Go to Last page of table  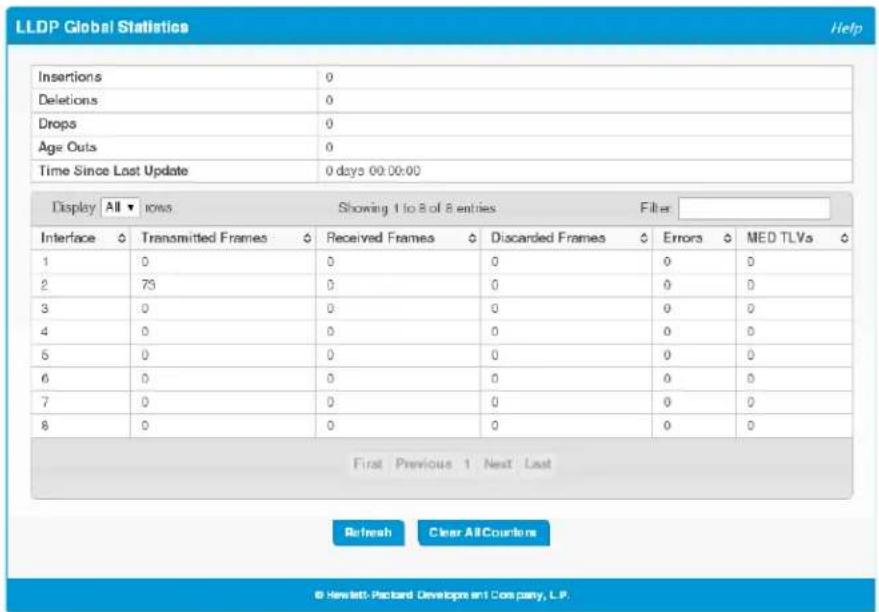coord(538,463)
